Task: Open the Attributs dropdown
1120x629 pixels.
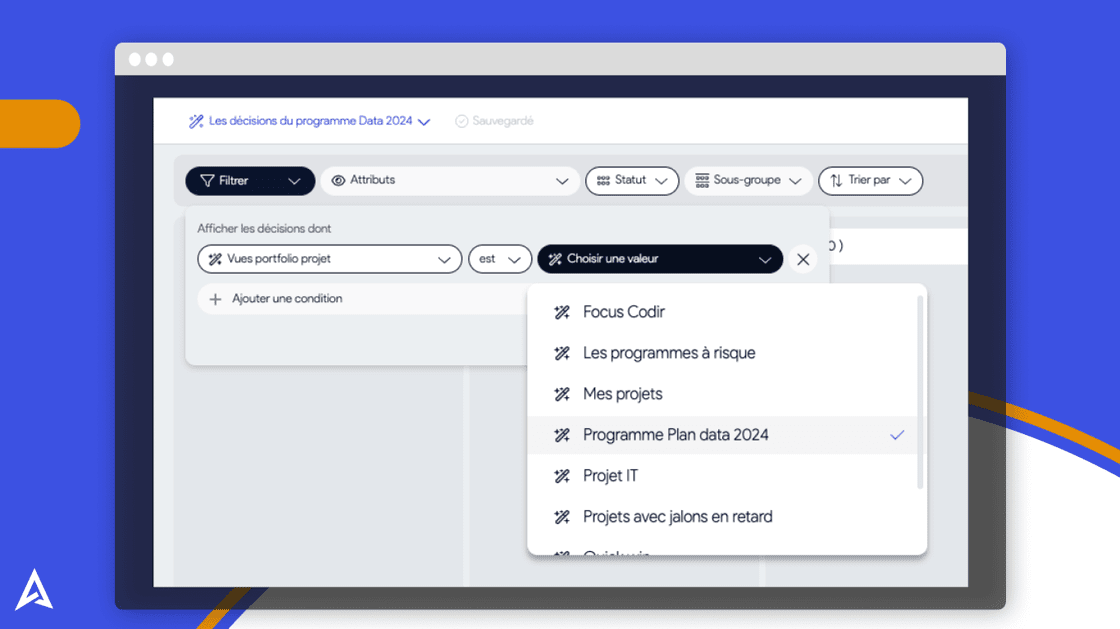Action: click(450, 181)
